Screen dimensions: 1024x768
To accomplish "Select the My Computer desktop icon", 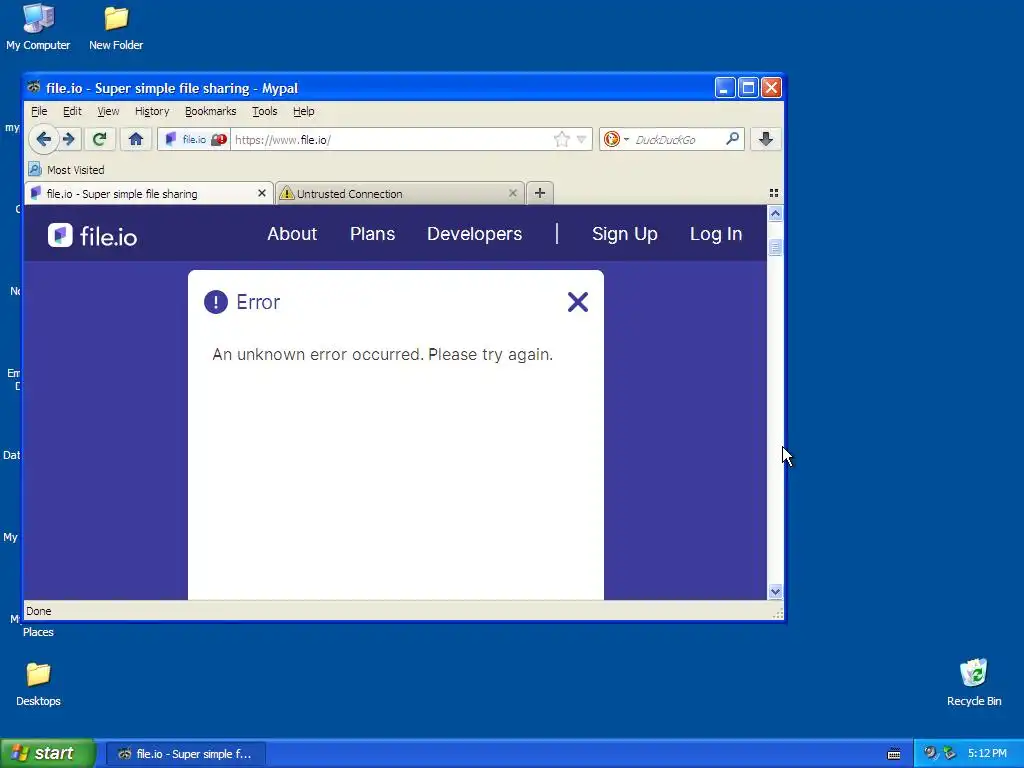I will pos(38,27).
